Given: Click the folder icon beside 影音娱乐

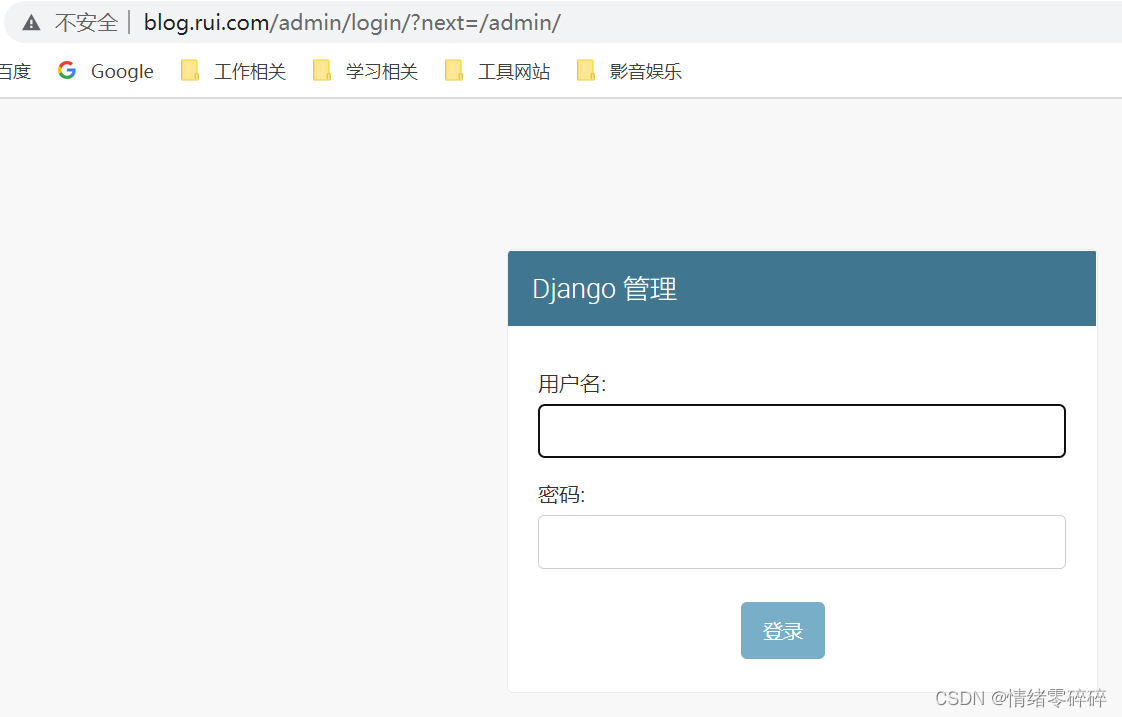Looking at the screenshot, I should (x=585, y=70).
